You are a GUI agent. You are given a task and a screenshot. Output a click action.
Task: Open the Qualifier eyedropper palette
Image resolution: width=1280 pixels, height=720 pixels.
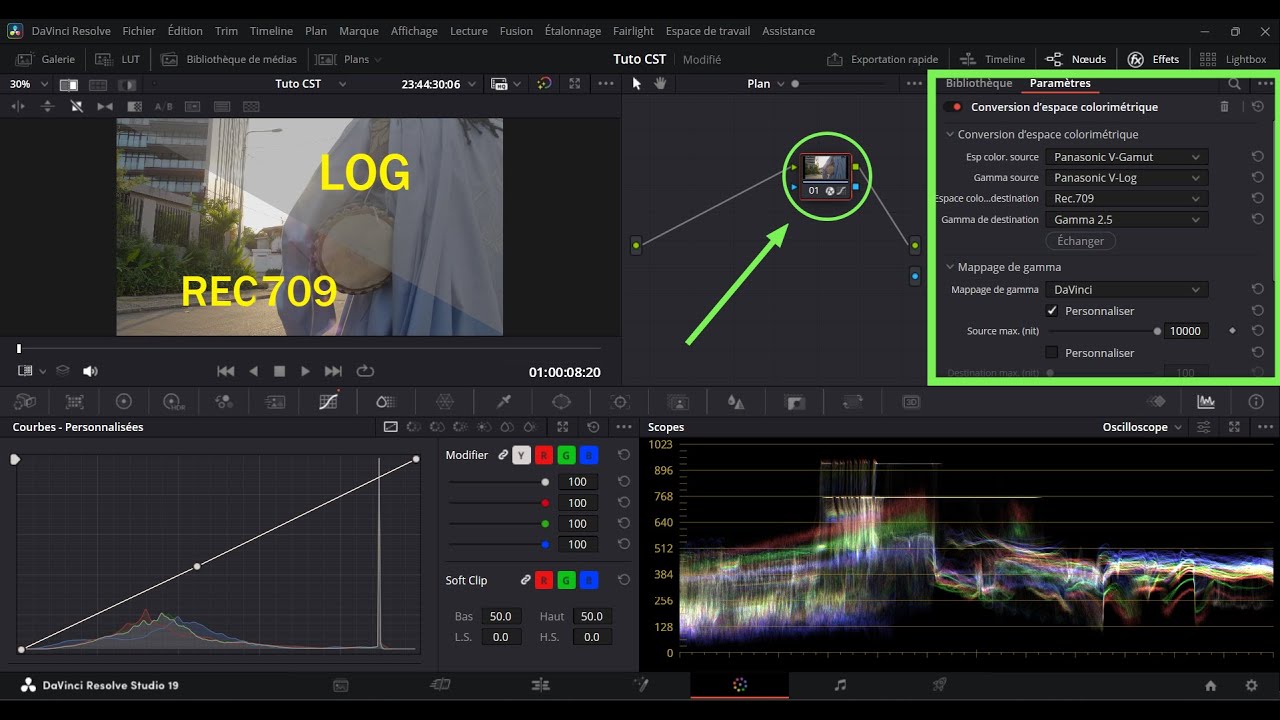click(505, 401)
